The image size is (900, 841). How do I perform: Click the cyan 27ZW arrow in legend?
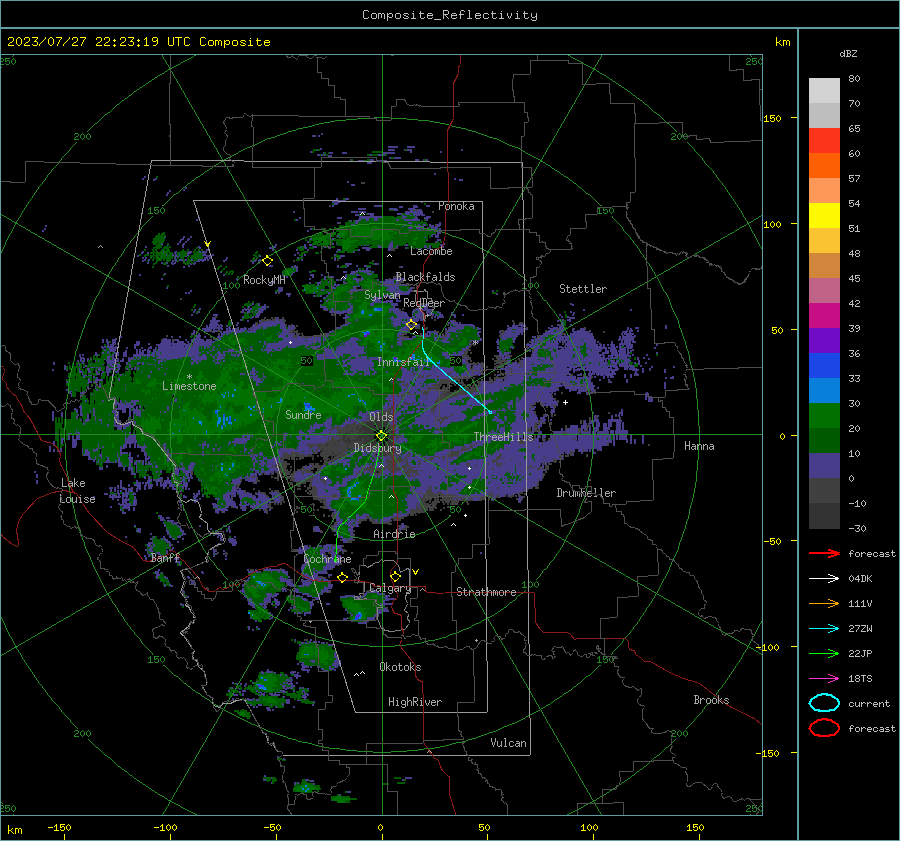[824, 629]
